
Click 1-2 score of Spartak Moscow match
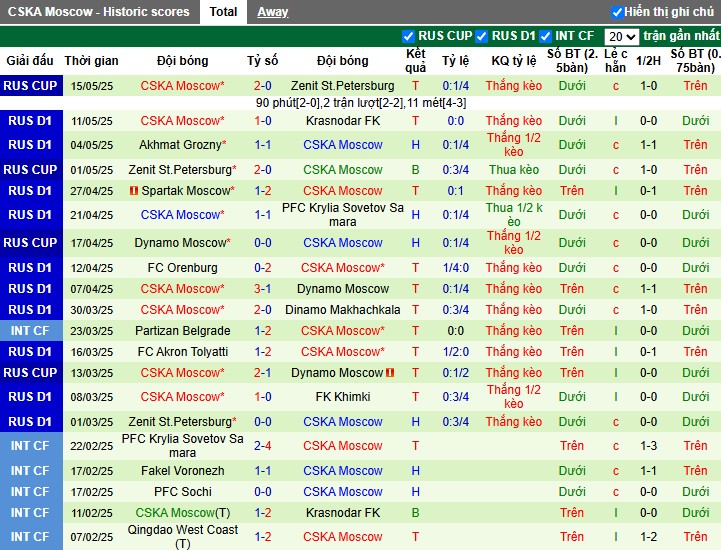263,190
